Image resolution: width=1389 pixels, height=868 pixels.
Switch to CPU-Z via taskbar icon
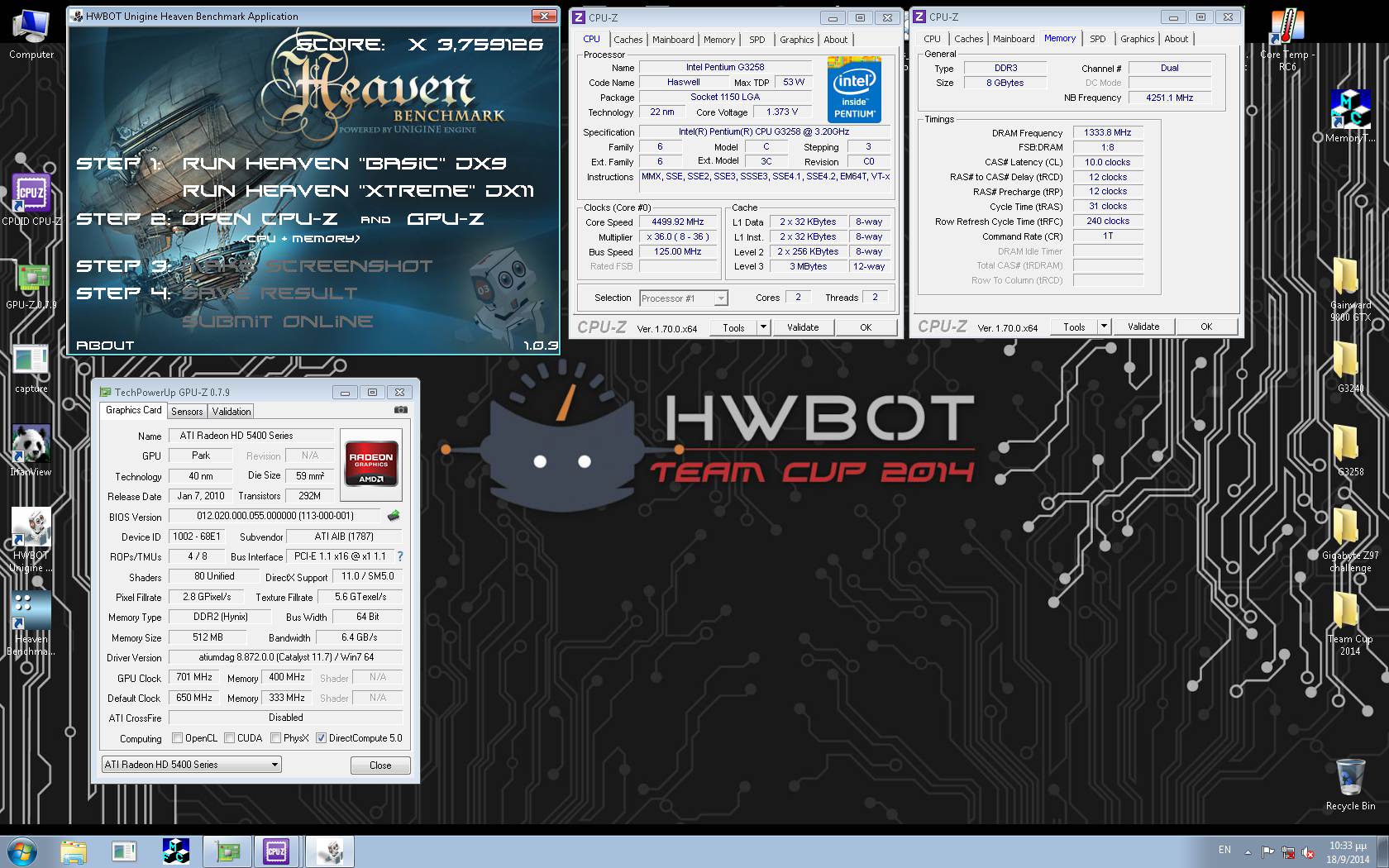tap(276, 851)
